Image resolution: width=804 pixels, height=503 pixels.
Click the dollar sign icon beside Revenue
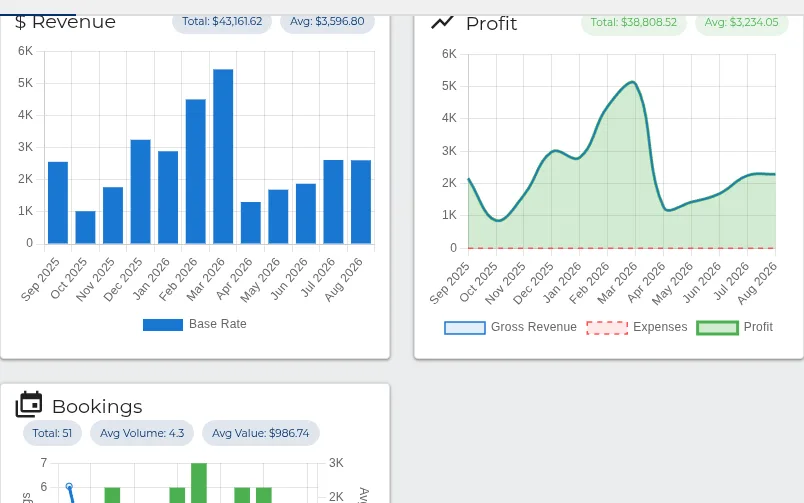20,23
